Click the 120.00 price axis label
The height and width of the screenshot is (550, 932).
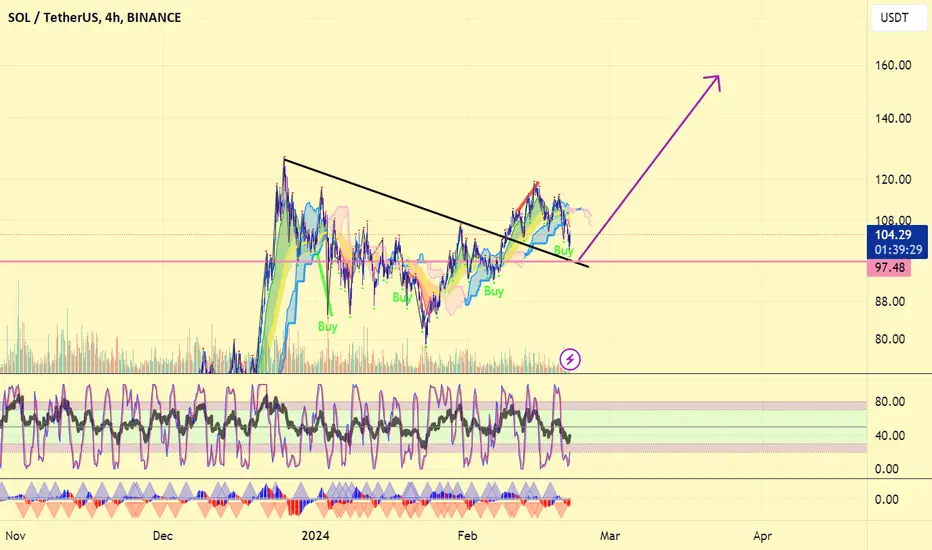(893, 179)
